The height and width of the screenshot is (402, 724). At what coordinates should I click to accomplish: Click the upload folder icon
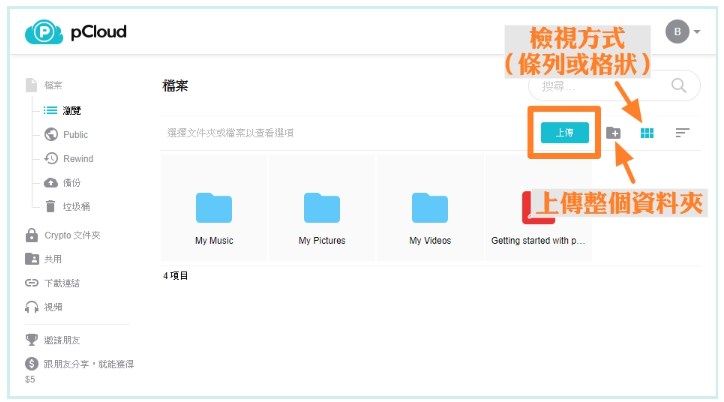pyautogui.click(x=614, y=133)
